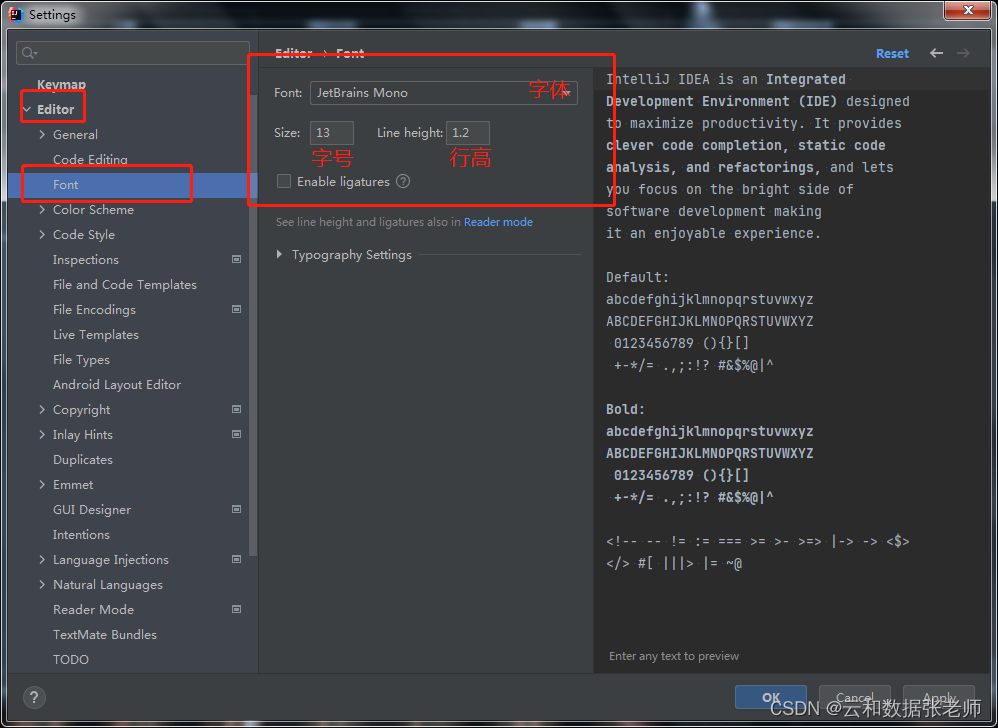This screenshot has height=728, width=998.
Task: Click the search magnifier icon in settings
Action: [x=29, y=53]
